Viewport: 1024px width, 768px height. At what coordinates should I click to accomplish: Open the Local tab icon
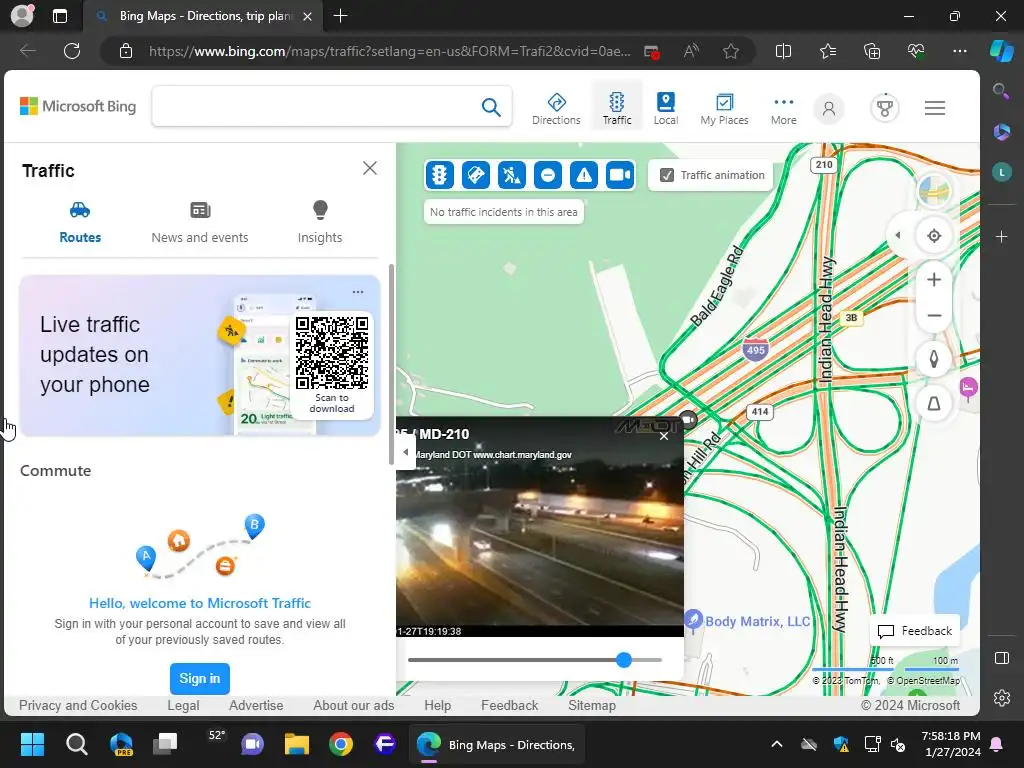[x=665, y=108]
